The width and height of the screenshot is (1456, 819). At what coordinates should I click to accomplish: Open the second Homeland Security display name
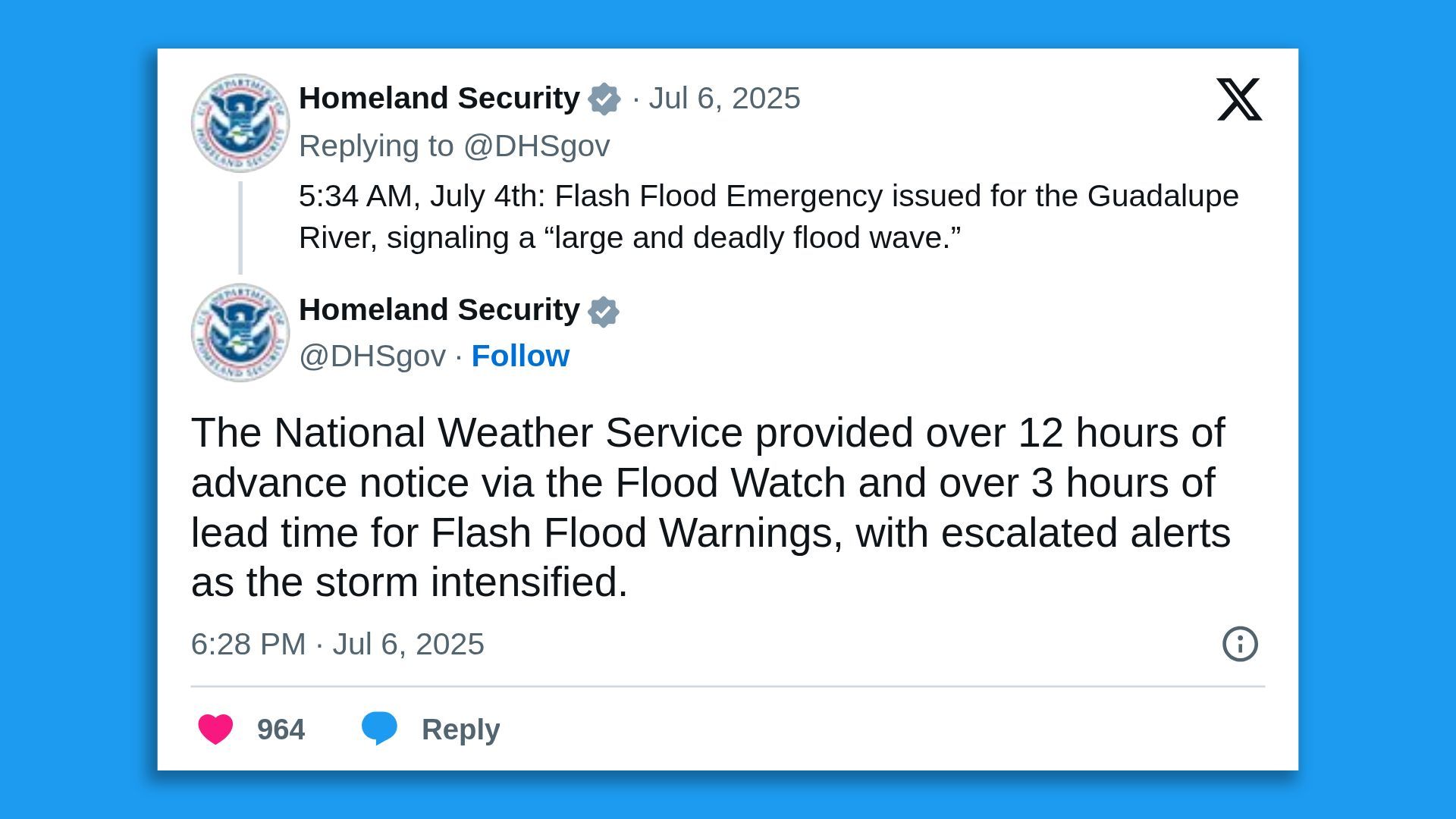click(x=438, y=309)
